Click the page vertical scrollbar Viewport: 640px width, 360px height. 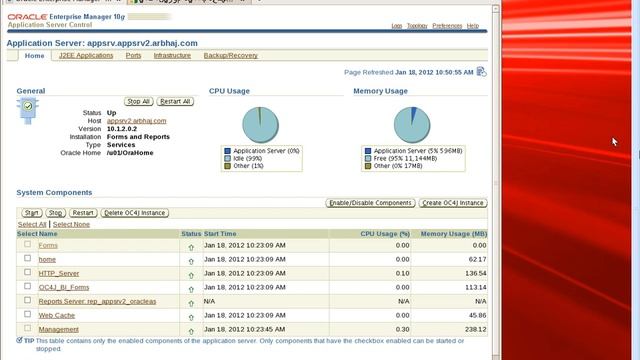(x=496, y=182)
